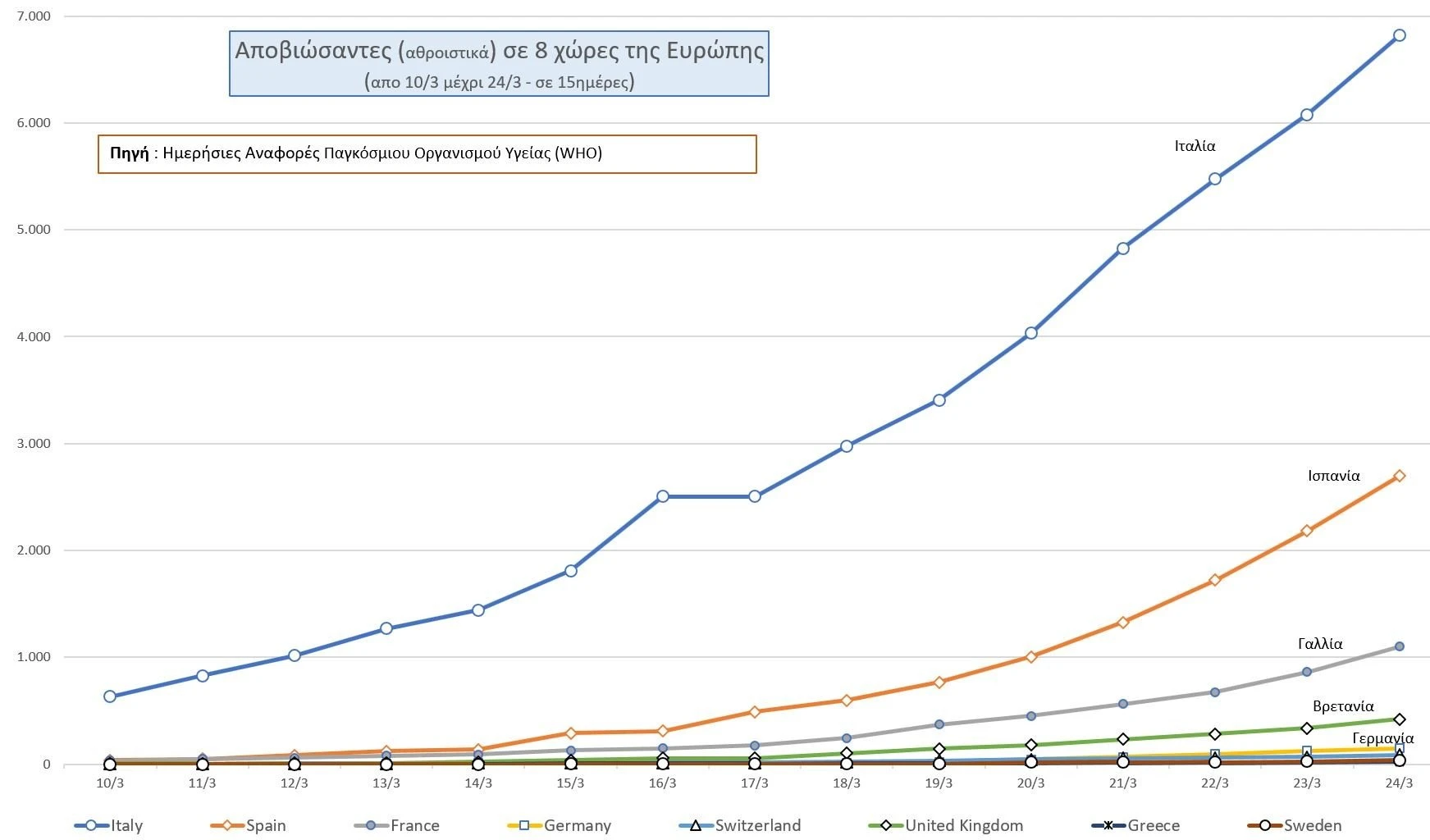Click the Sweden legend circle marker
Viewport: 1430px width, 840px height.
coord(1265,825)
